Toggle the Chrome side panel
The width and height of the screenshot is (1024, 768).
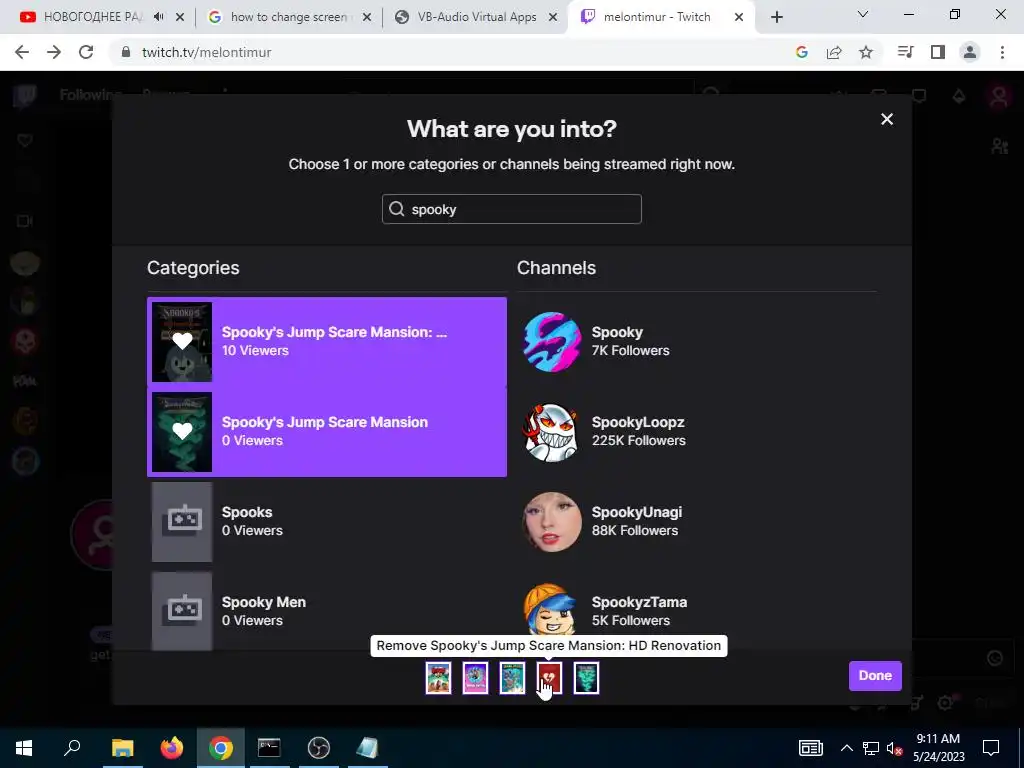click(x=938, y=52)
